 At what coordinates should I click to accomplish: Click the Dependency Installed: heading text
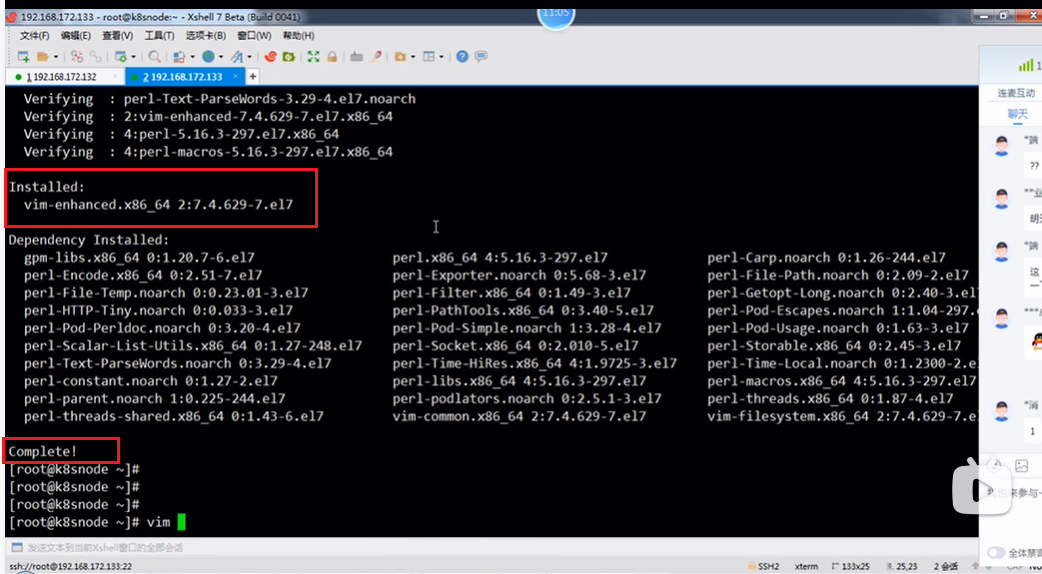pyautogui.click(x=88, y=240)
